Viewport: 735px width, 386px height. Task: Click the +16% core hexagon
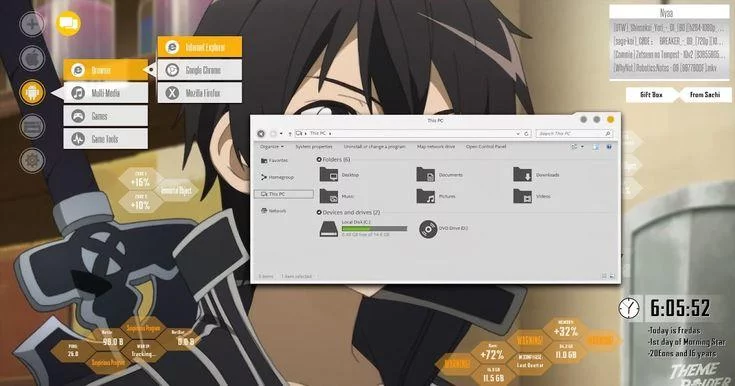point(140,180)
